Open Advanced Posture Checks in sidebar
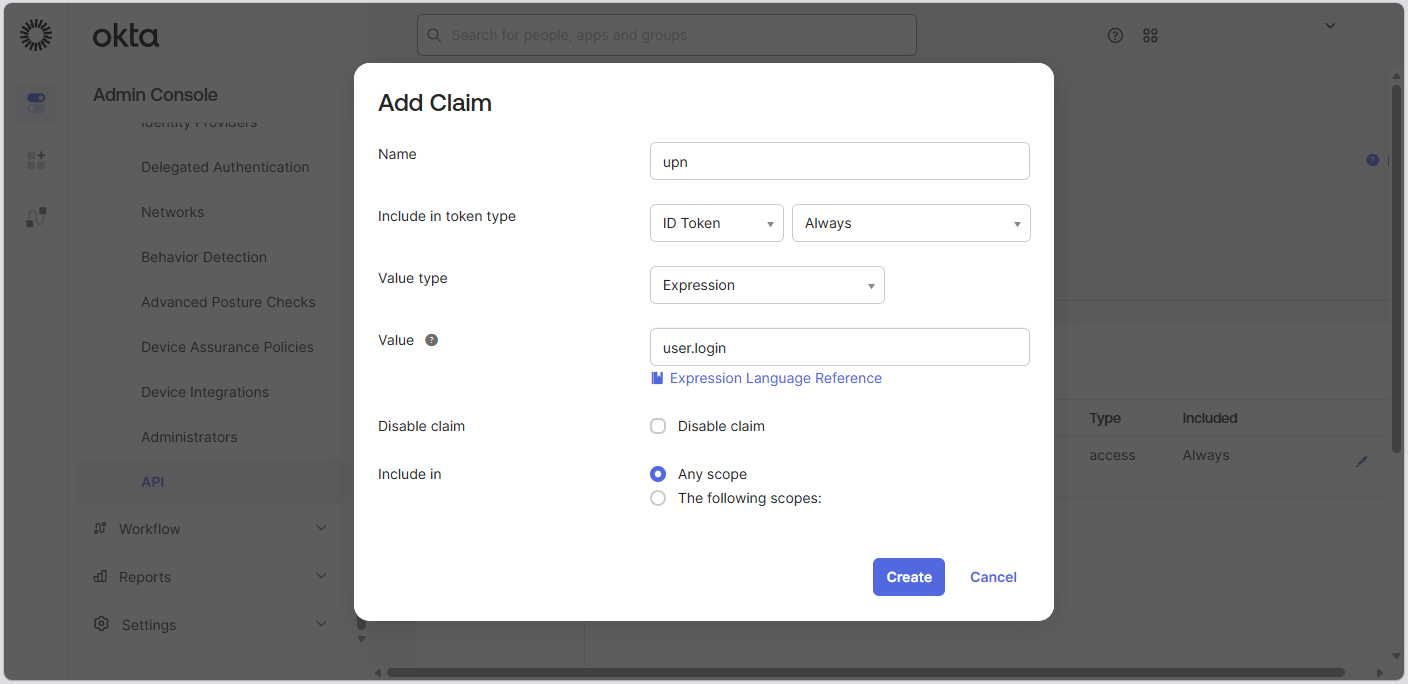The height and width of the screenshot is (684, 1408). pos(228,302)
